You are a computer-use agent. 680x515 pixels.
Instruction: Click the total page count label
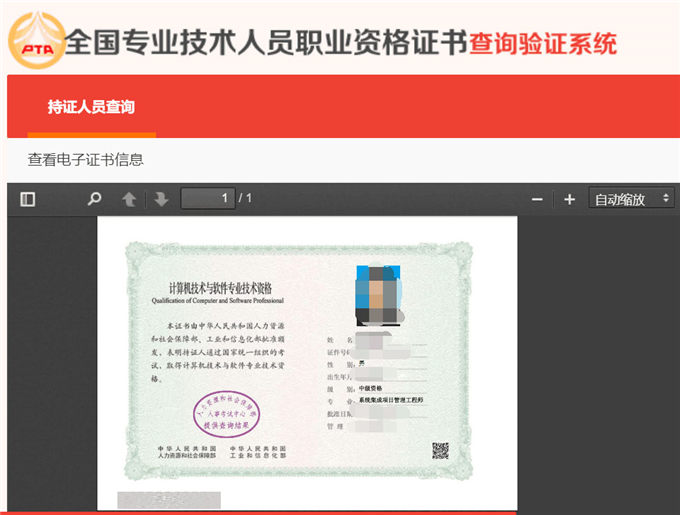245,199
